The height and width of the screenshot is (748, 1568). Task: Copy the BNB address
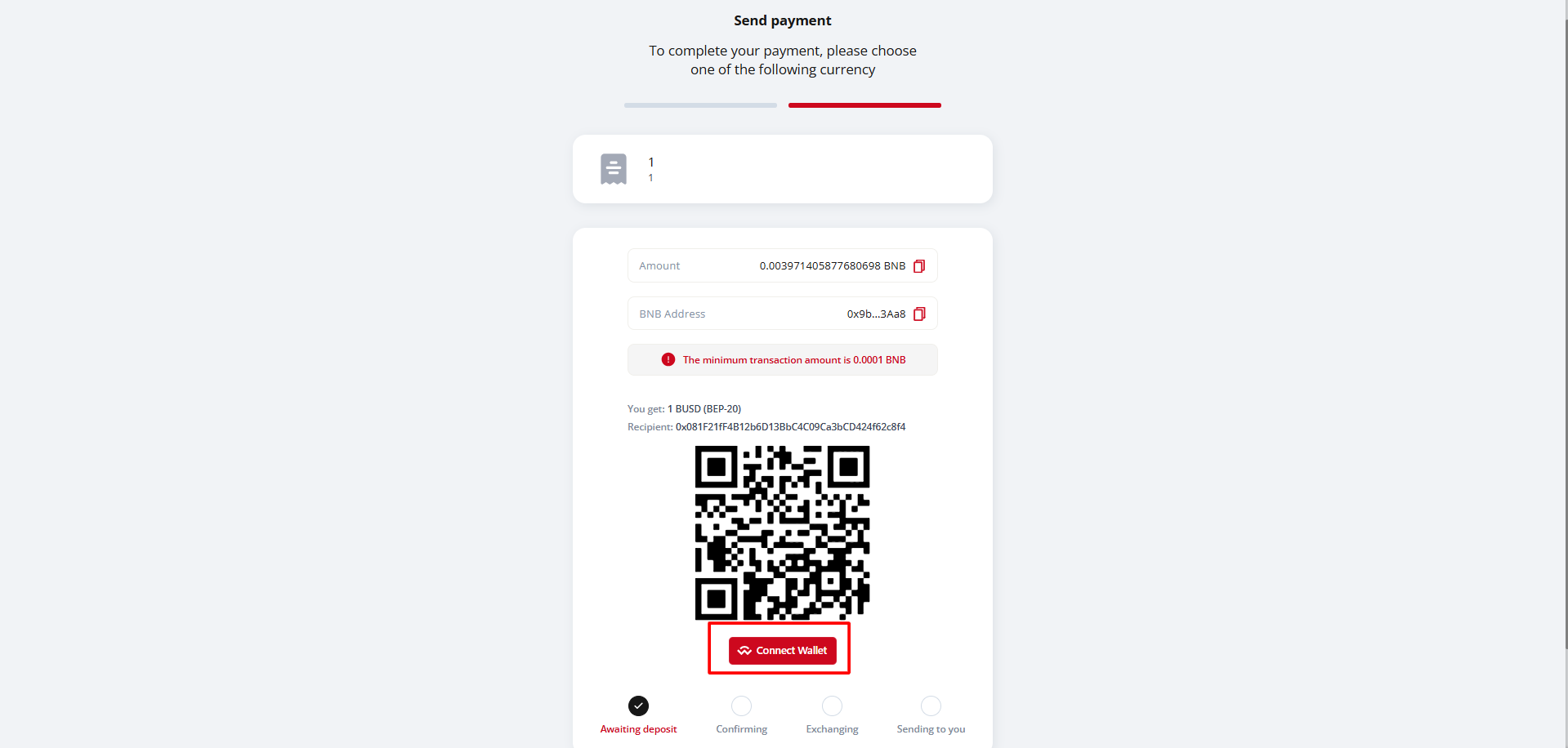[919, 314]
